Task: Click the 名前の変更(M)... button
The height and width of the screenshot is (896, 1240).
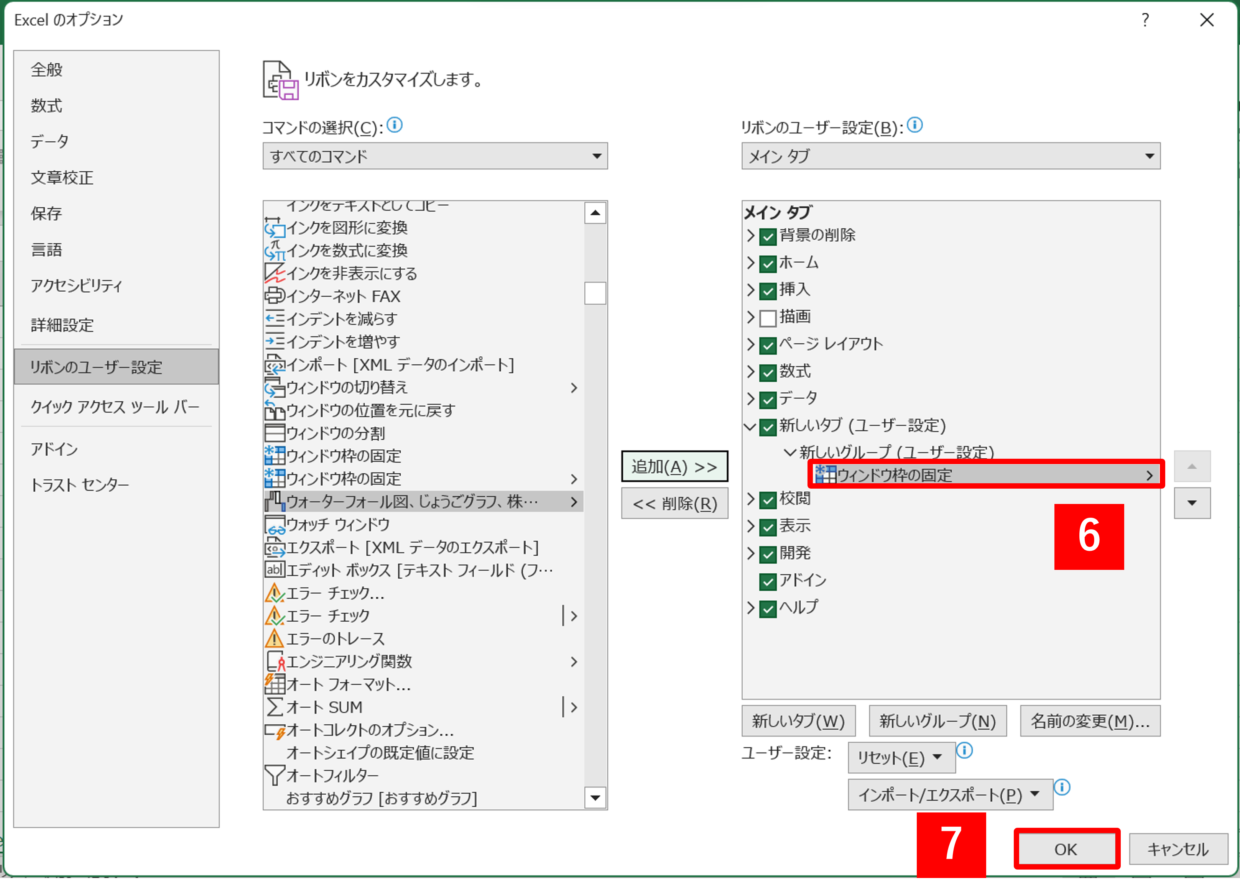Action: click(1090, 720)
